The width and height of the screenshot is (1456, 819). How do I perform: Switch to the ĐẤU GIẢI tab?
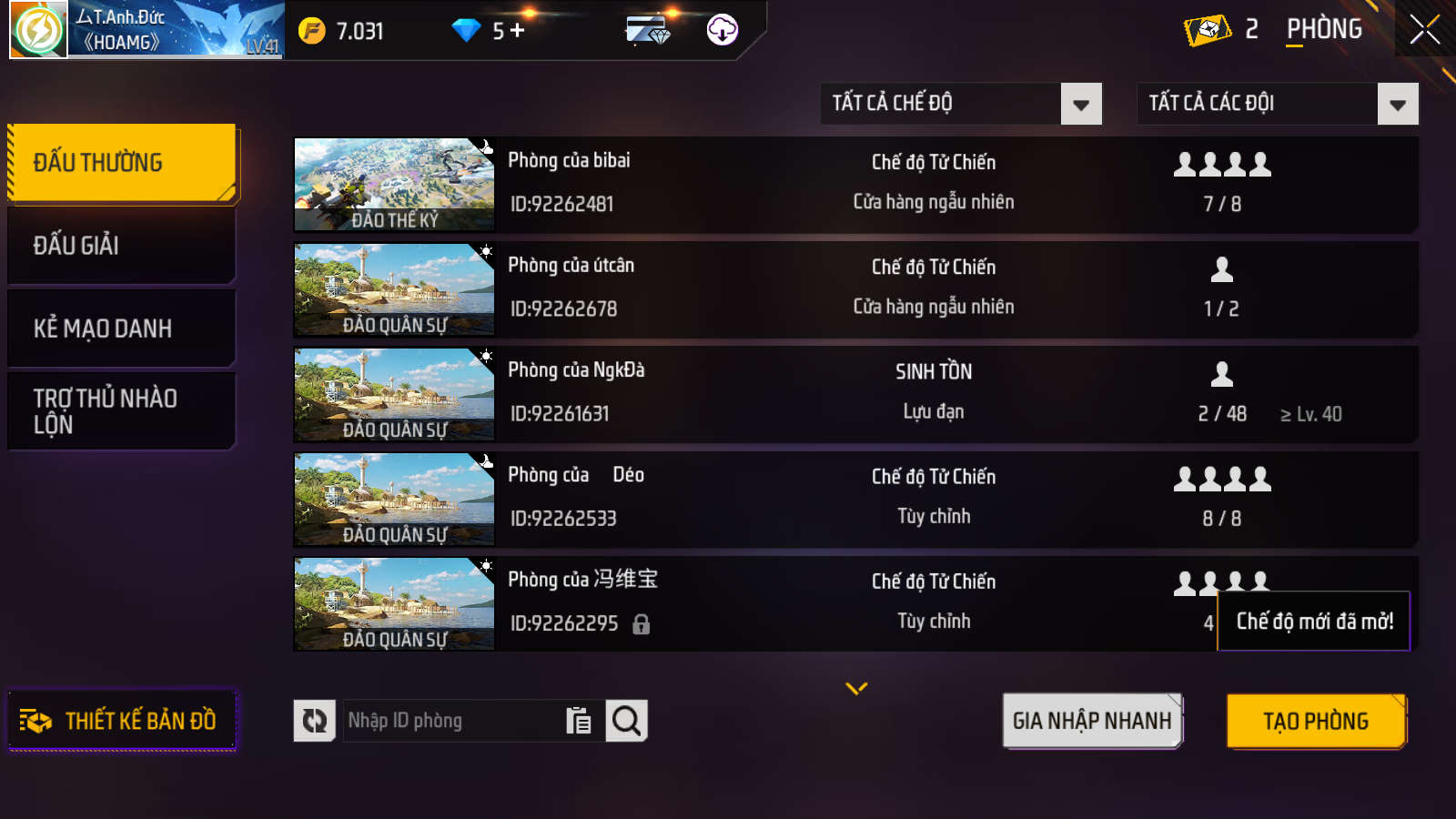click(x=122, y=246)
